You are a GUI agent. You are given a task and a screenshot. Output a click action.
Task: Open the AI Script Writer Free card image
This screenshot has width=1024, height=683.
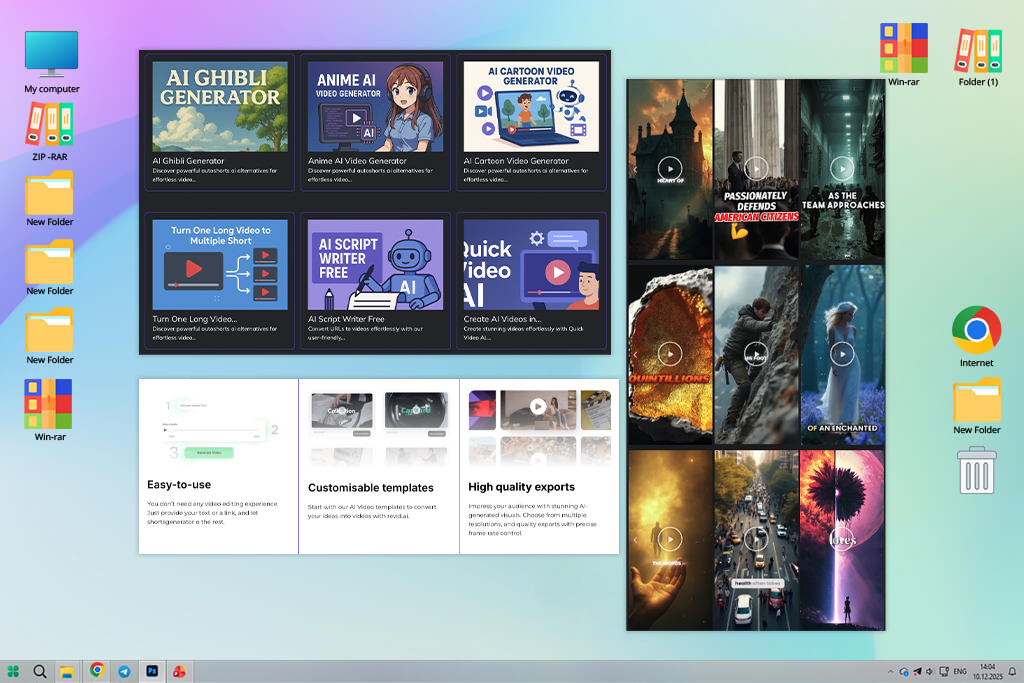pyautogui.click(x=376, y=264)
